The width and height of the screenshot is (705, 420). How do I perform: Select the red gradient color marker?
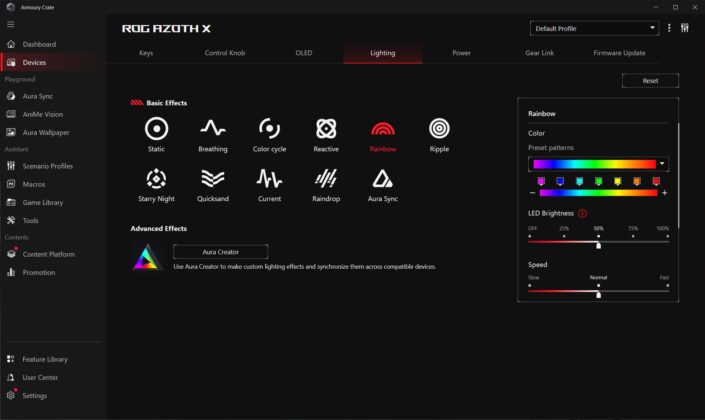(x=656, y=181)
